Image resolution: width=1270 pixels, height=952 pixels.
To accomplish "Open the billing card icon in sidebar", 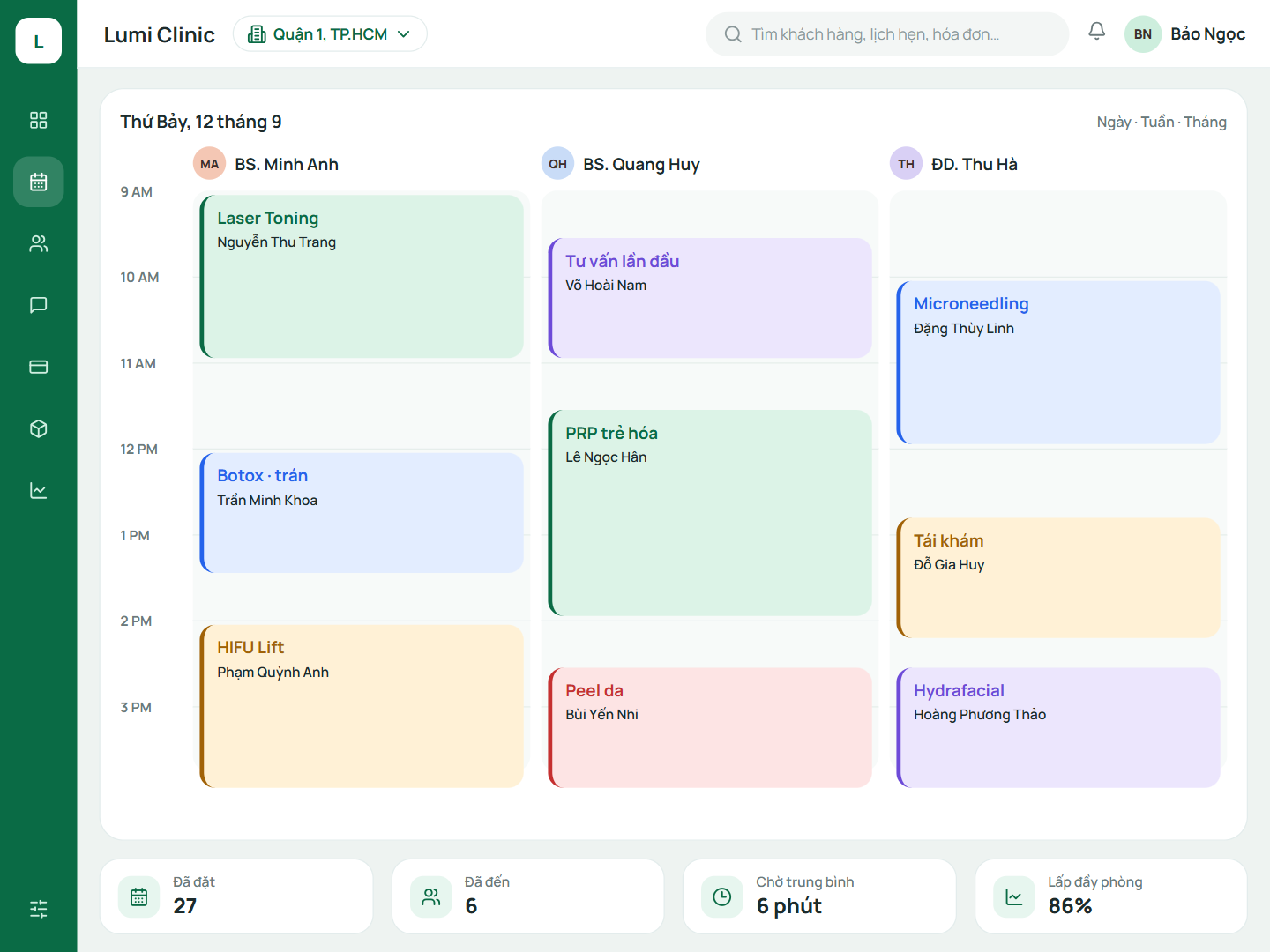I will click(x=38, y=367).
